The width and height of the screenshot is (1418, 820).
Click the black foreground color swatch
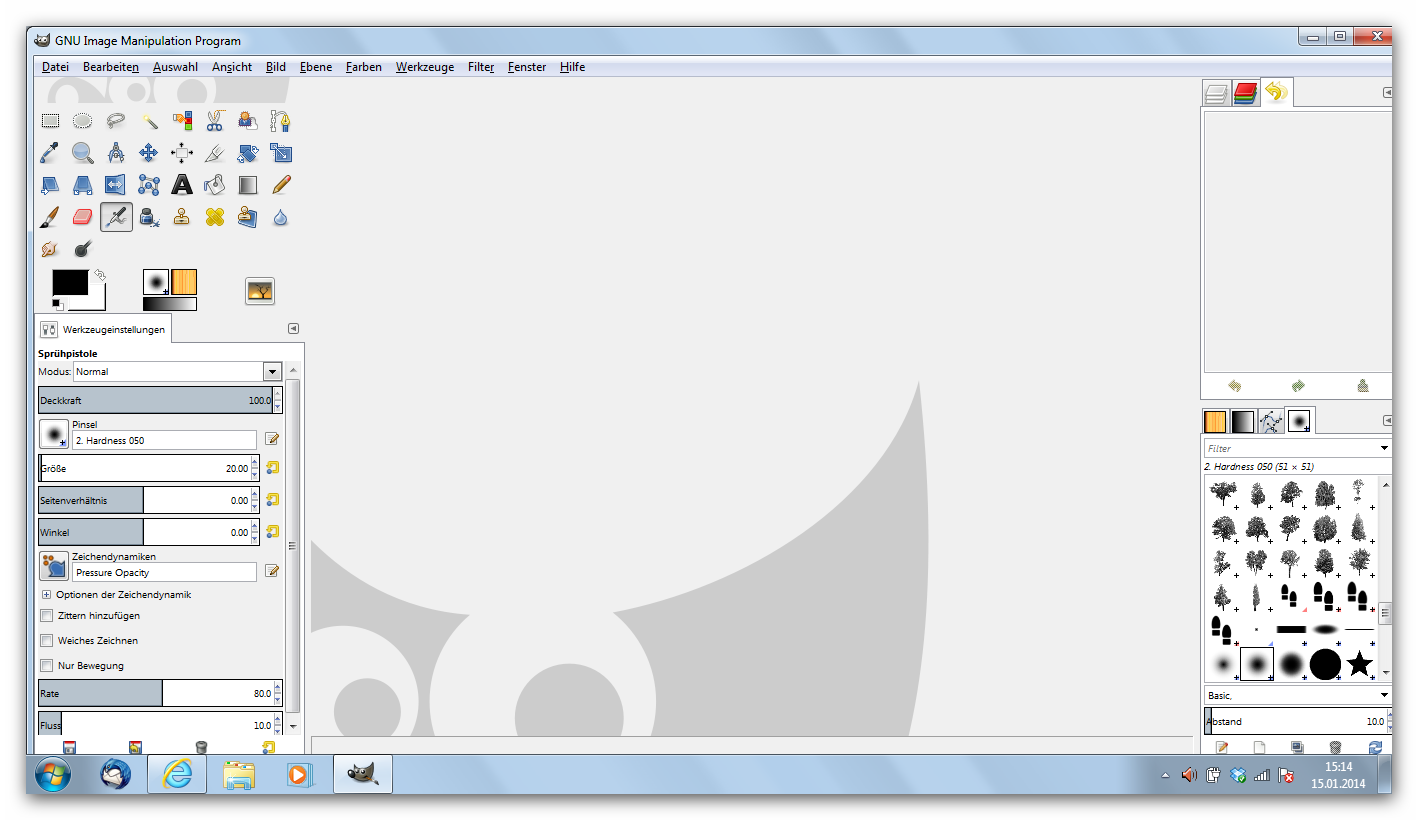pyautogui.click(x=70, y=282)
